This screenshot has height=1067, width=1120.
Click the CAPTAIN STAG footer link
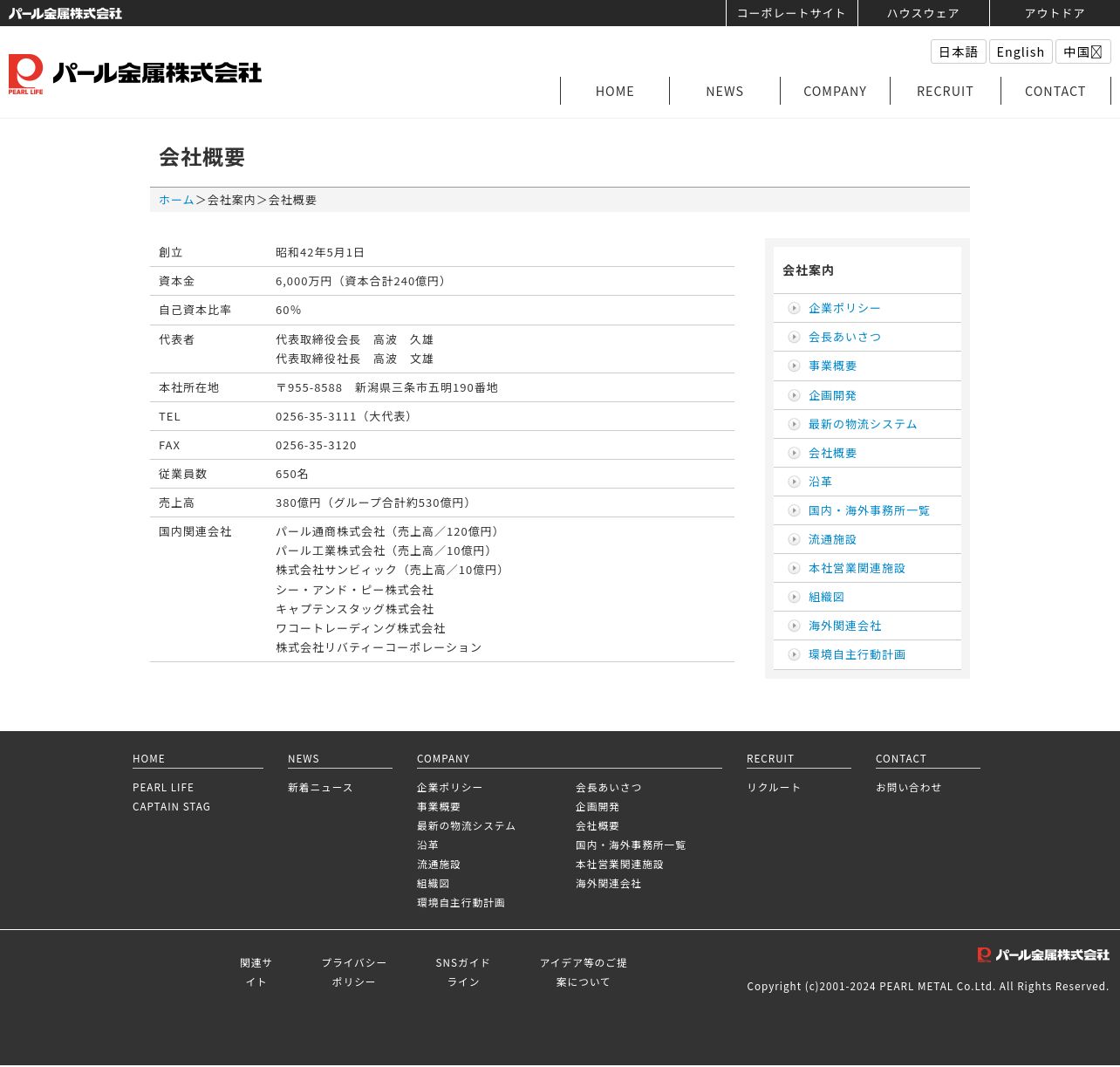coord(171,806)
